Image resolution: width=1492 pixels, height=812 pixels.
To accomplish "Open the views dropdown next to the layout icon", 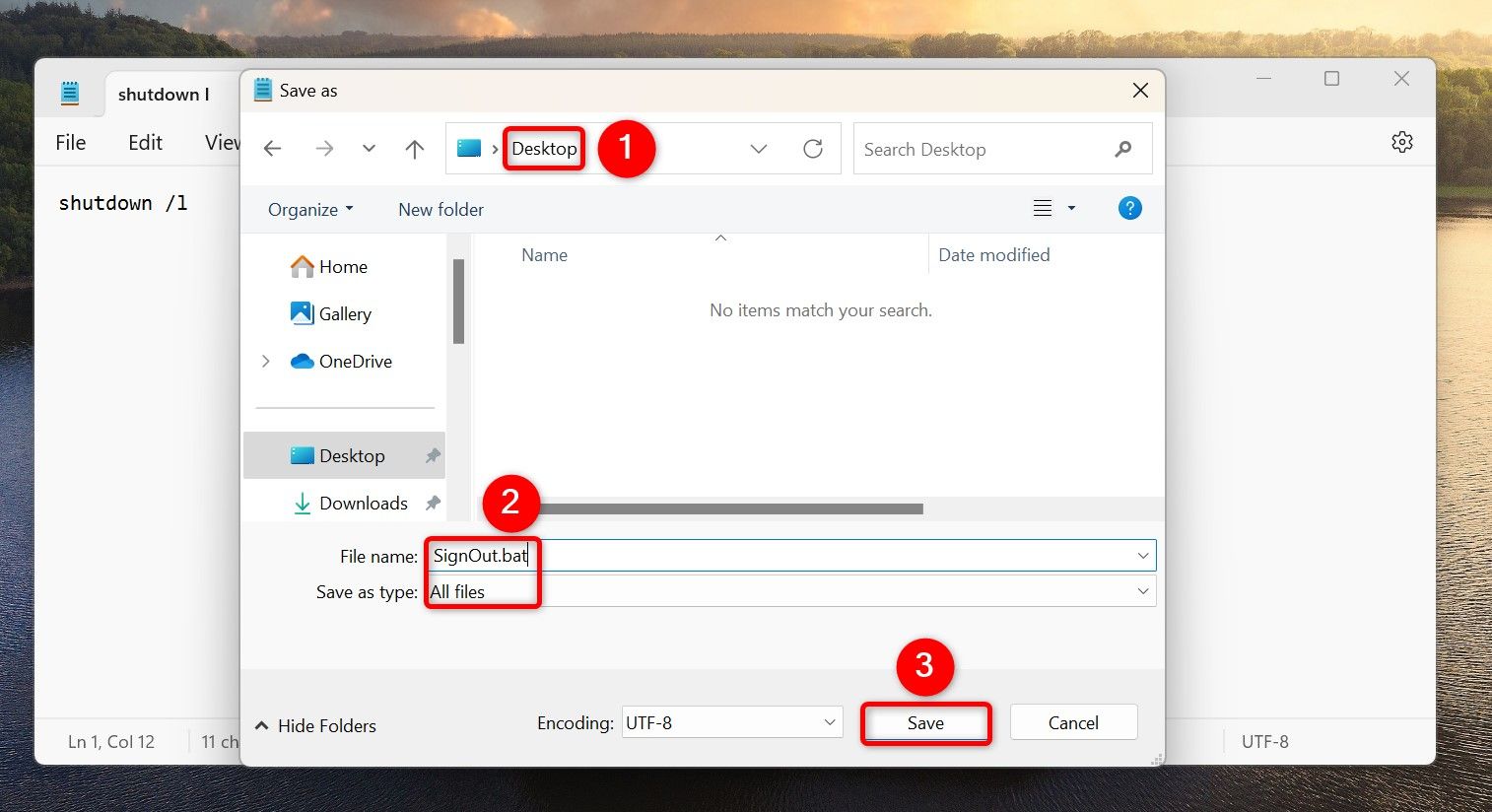I will tap(1070, 208).
